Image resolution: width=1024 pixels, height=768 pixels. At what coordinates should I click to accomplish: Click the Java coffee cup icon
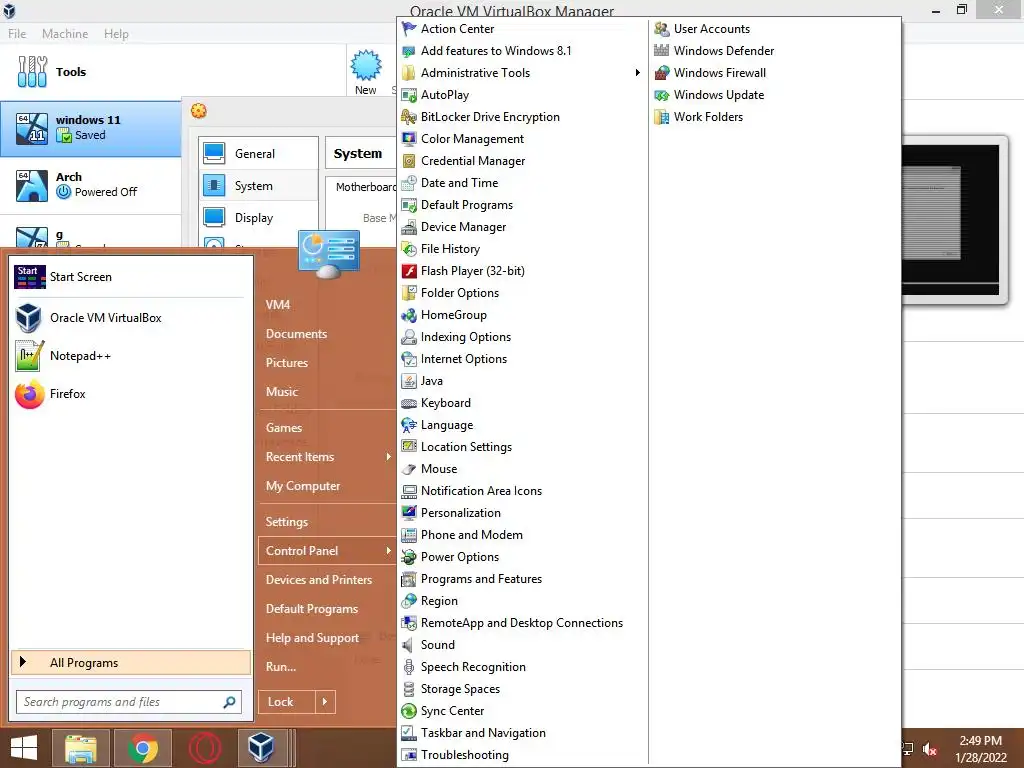pyautogui.click(x=409, y=381)
